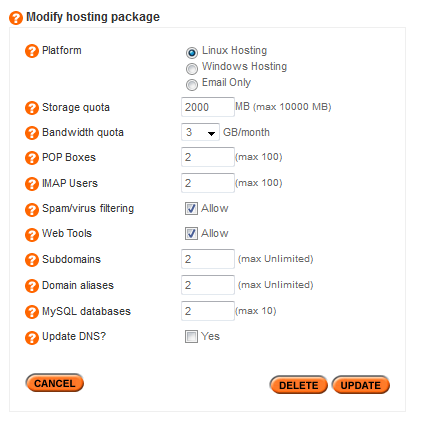The image size is (421, 422).
Task: Open help icon next to Storage quota
Action: tap(32, 108)
